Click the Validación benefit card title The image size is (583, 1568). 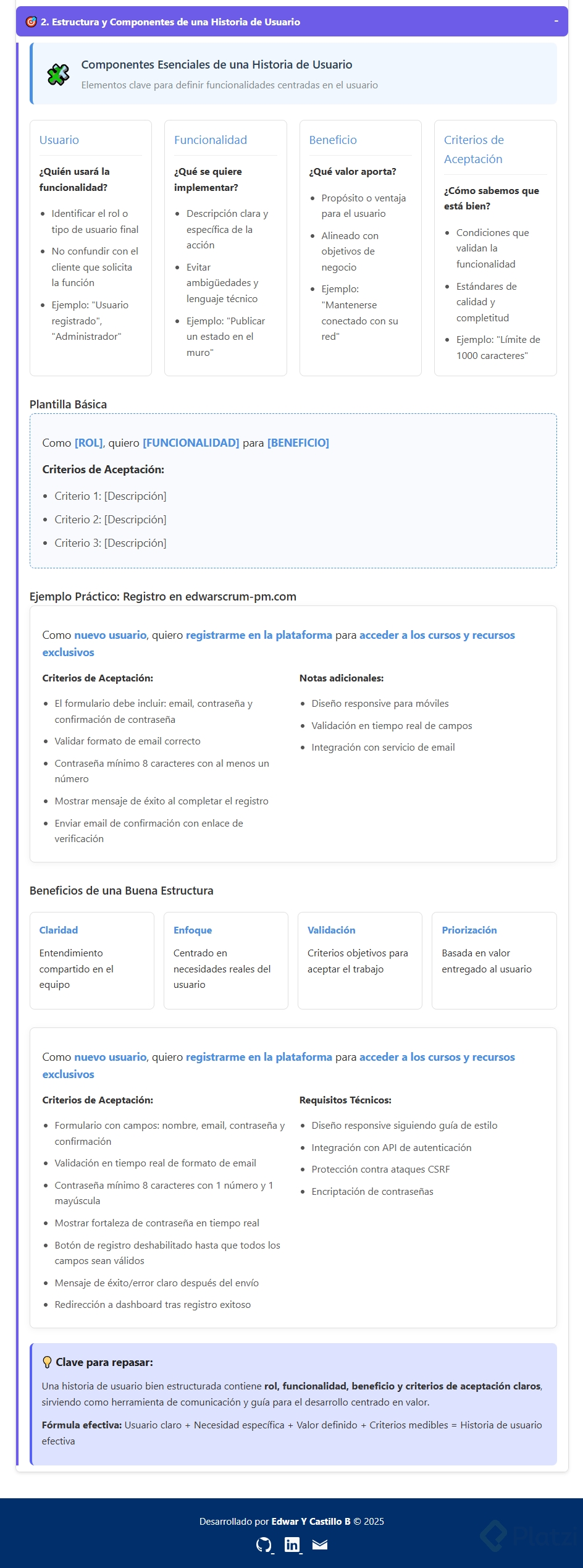point(332,930)
